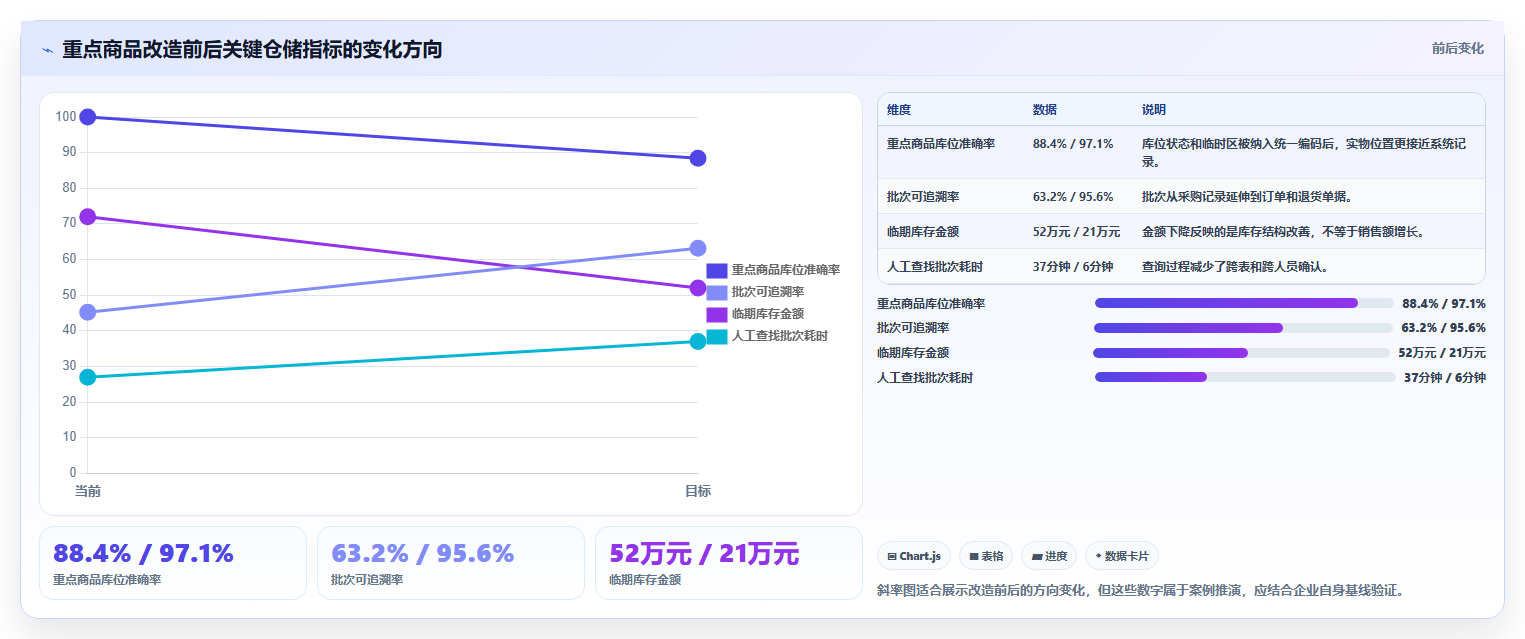Click the 27 cyan data point at 当前
1525x639 pixels.
click(x=87, y=377)
